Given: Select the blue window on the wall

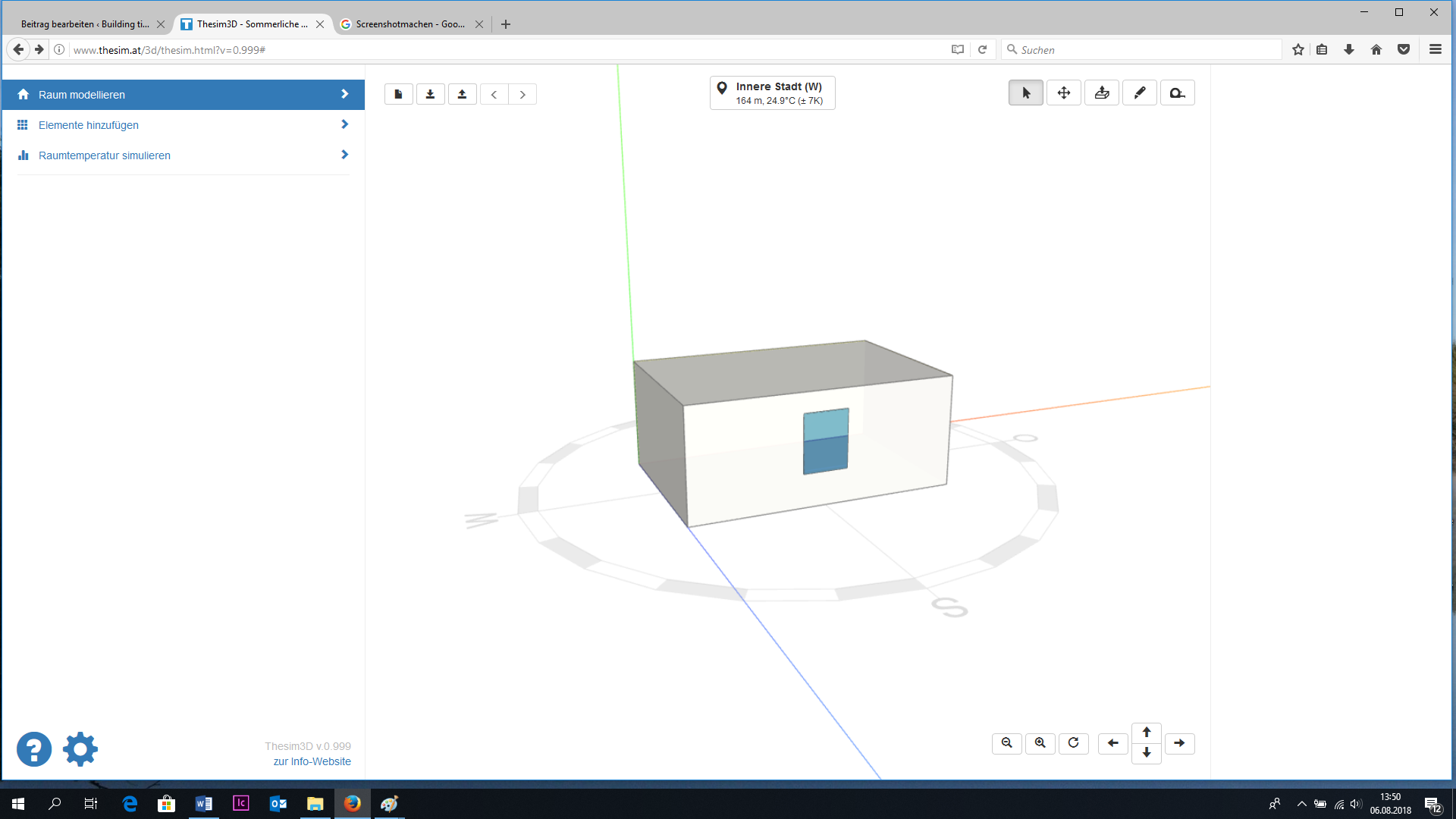Looking at the screenshot, I should tap(825, 441).
